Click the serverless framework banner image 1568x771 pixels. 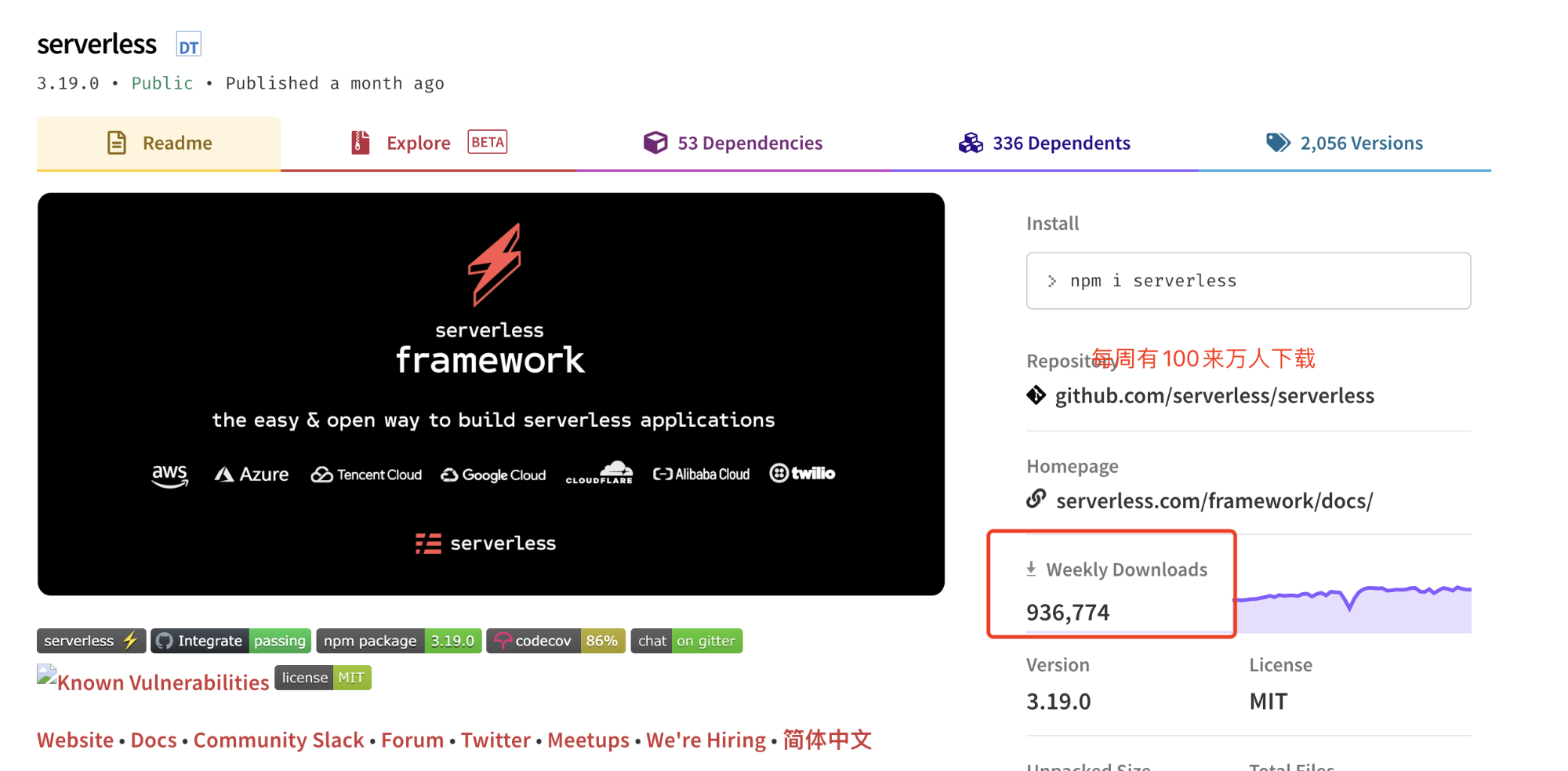tap(491, 394)
